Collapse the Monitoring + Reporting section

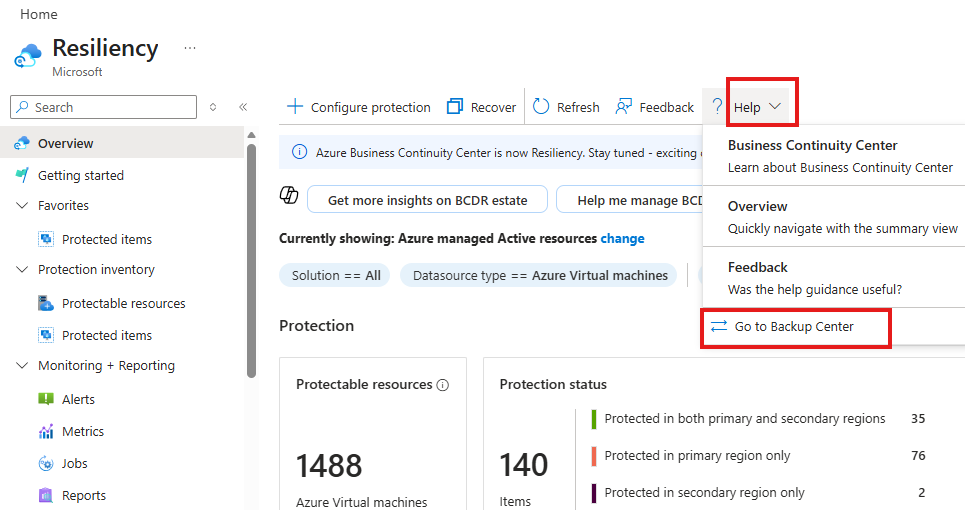(x=22, y=365)
